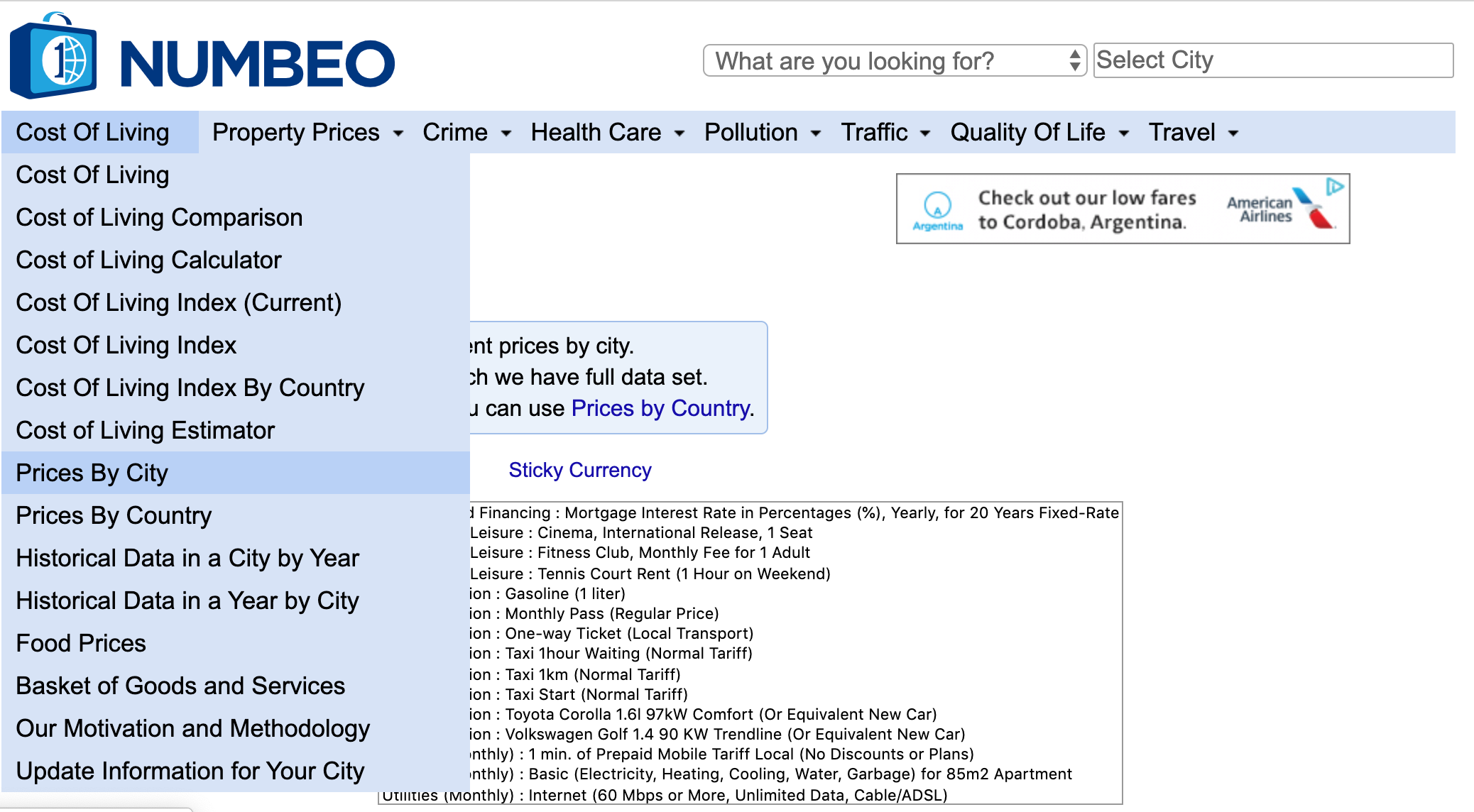Click the Sticky Currency link
Image resolution: width=1474 pixels, height=812 pixels.
coord(579,470)
